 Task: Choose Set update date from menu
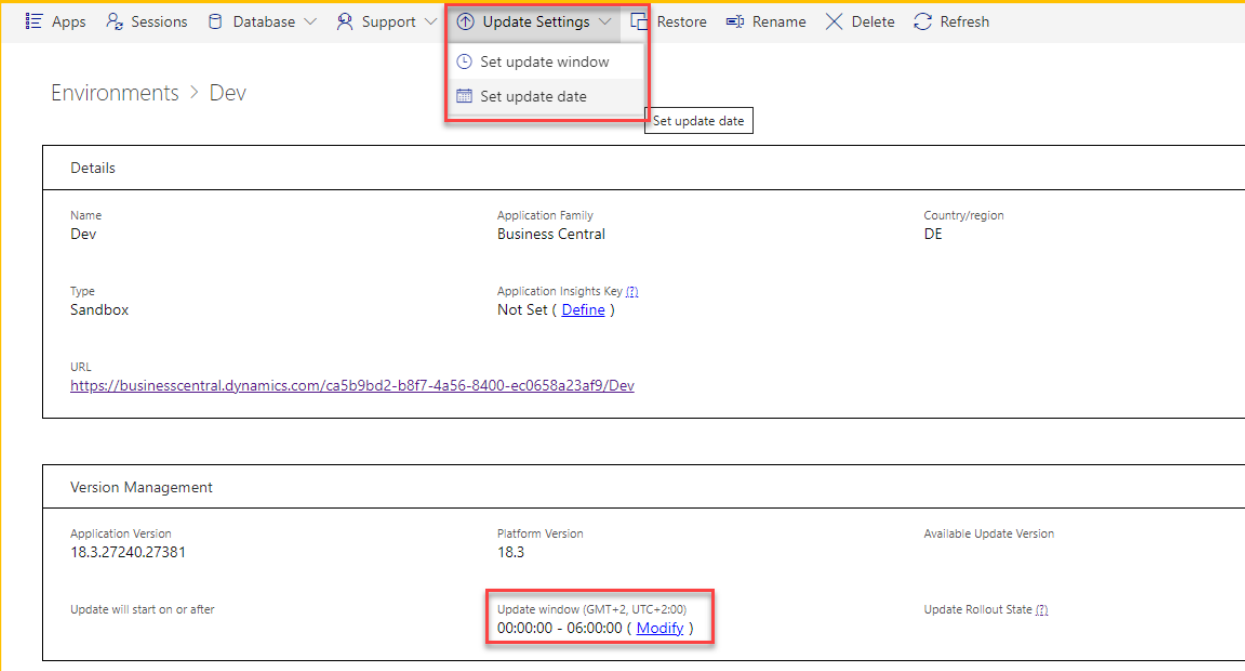tap(533, 97)
